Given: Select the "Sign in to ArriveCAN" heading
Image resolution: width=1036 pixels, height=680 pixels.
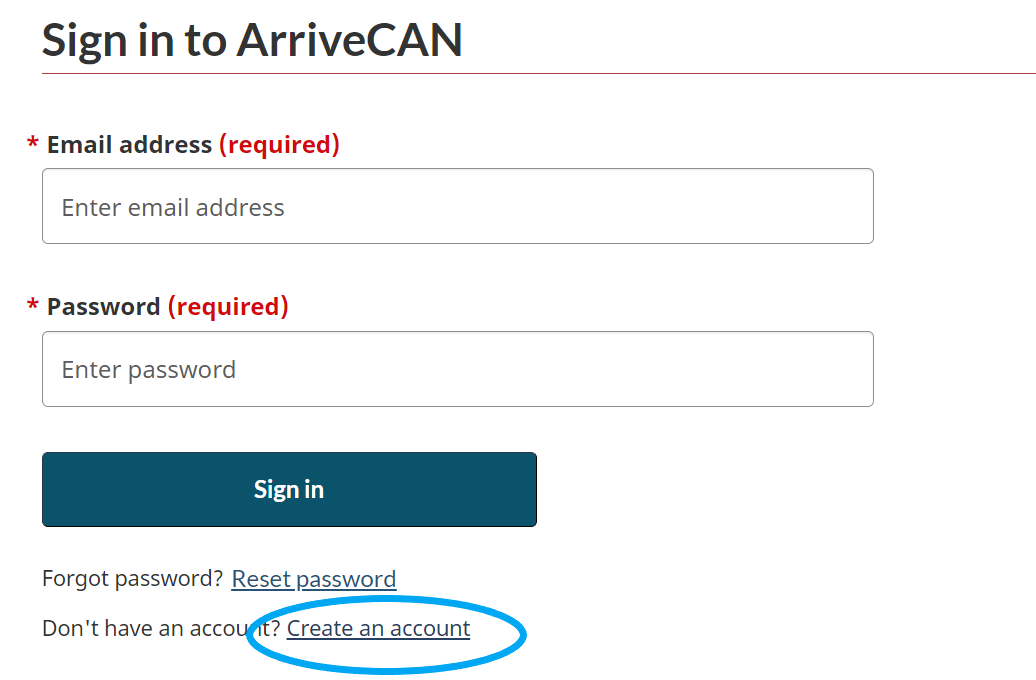Looking at the screenshot, I should (252, 40).
